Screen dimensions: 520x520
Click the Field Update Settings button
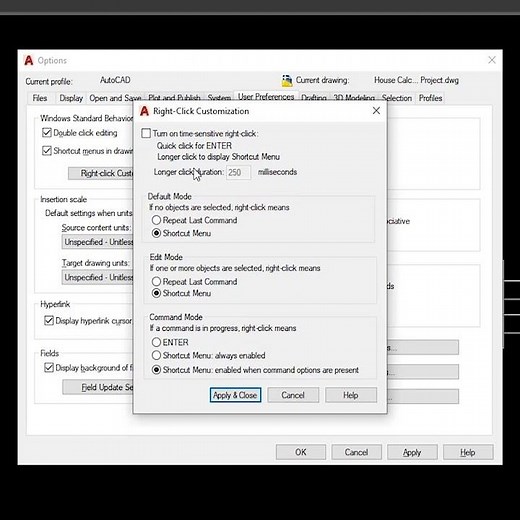[98, 387]
